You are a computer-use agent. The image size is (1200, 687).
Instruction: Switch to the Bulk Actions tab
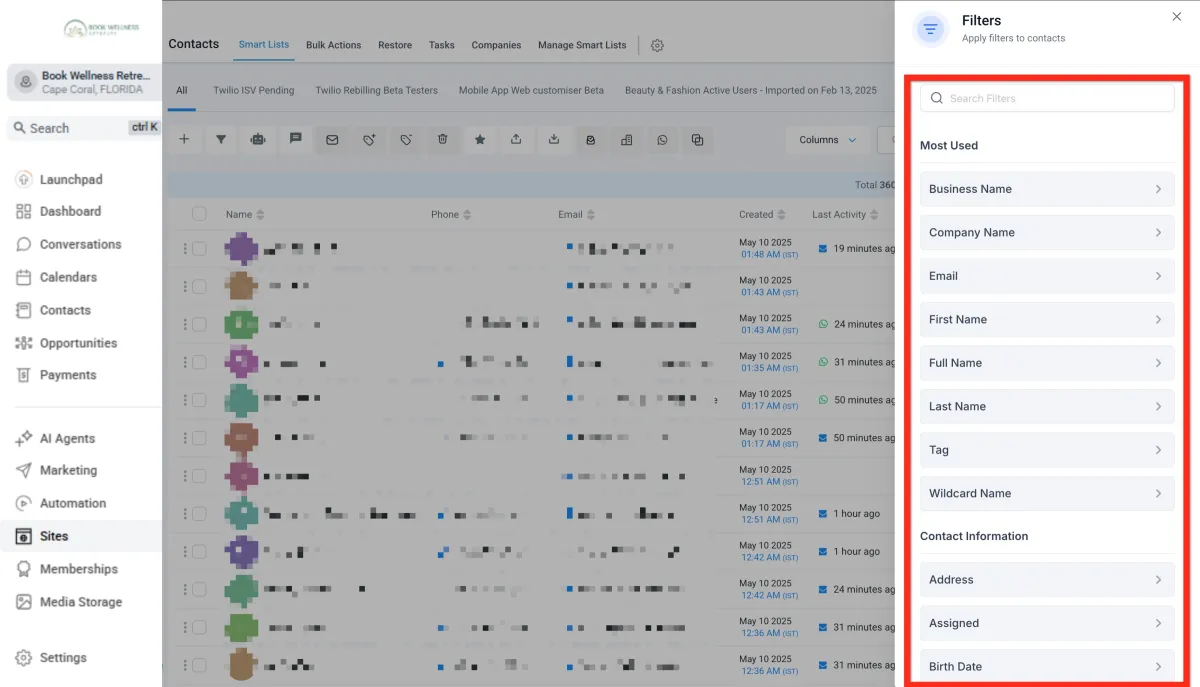[x=334, y=45]
